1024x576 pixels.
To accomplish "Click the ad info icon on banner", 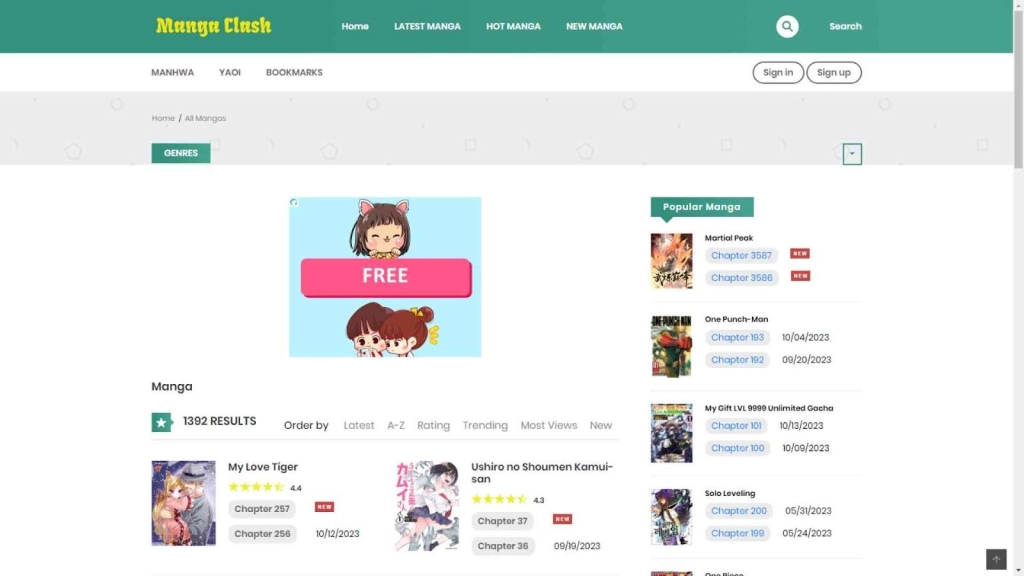I will pos(294,202).
